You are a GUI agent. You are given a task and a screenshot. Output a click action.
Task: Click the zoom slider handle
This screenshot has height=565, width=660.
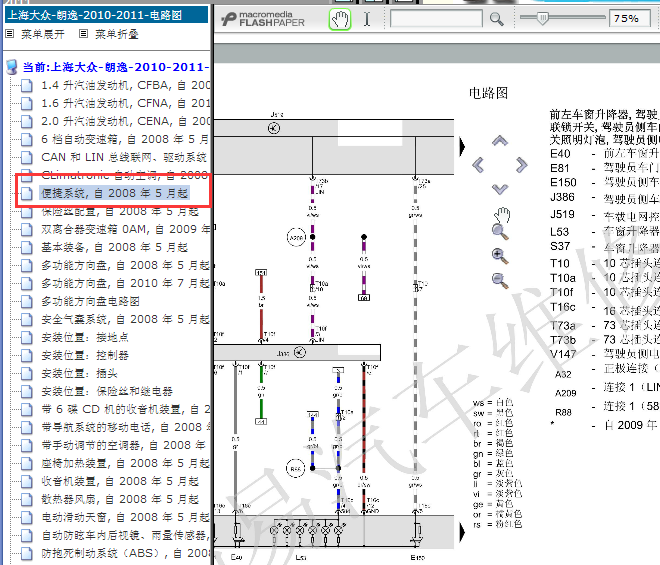(543, 18)
